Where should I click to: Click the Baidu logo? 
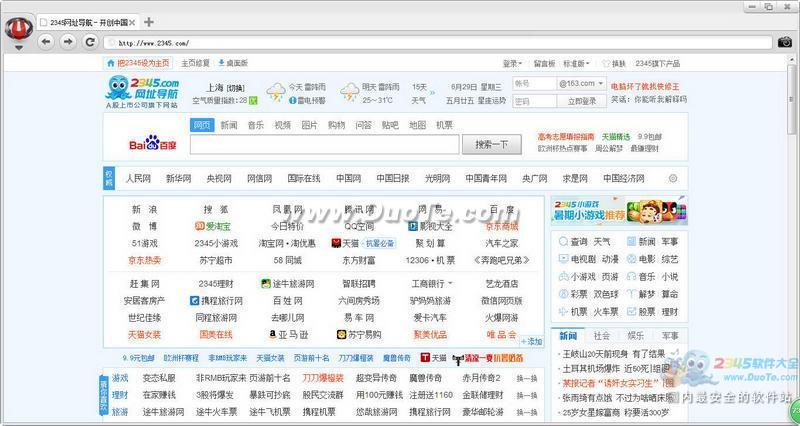pyautogui.click(x=153, y=143)
